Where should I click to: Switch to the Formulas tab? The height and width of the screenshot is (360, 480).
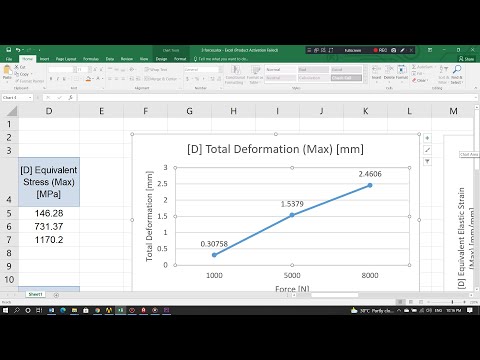tap(91, 59)
